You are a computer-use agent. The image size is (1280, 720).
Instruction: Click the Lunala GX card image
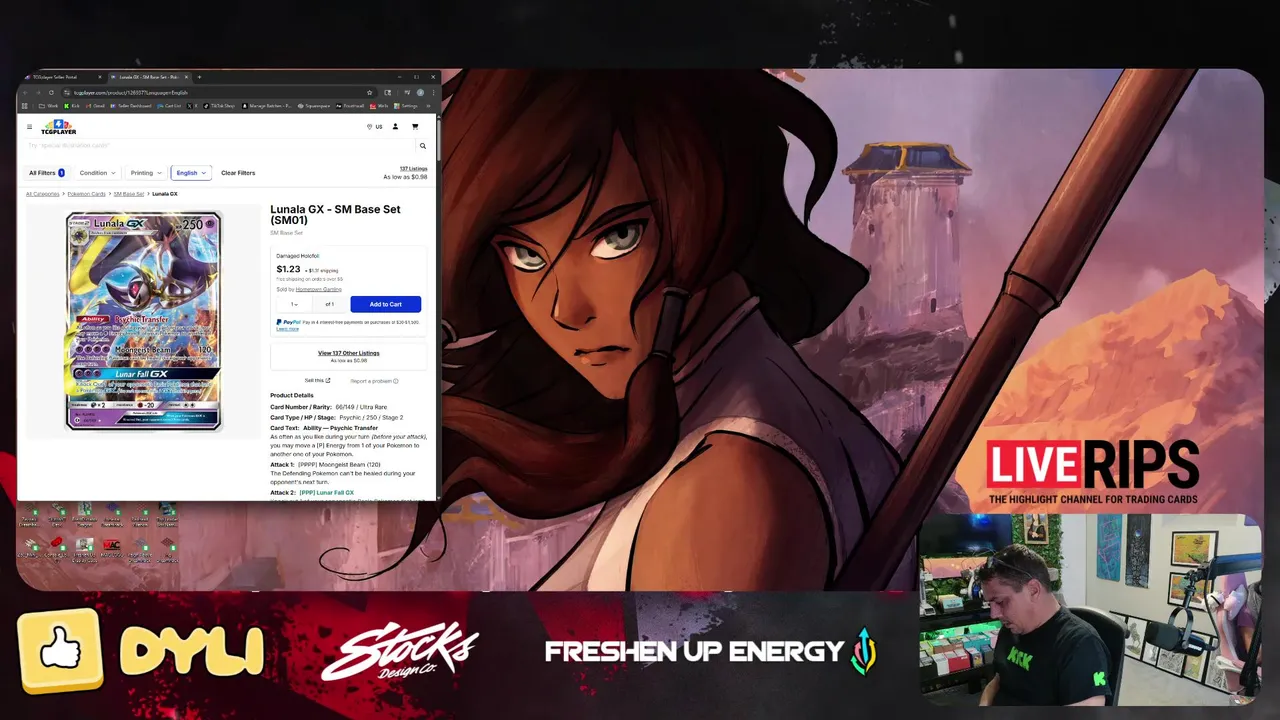[143, 321]
